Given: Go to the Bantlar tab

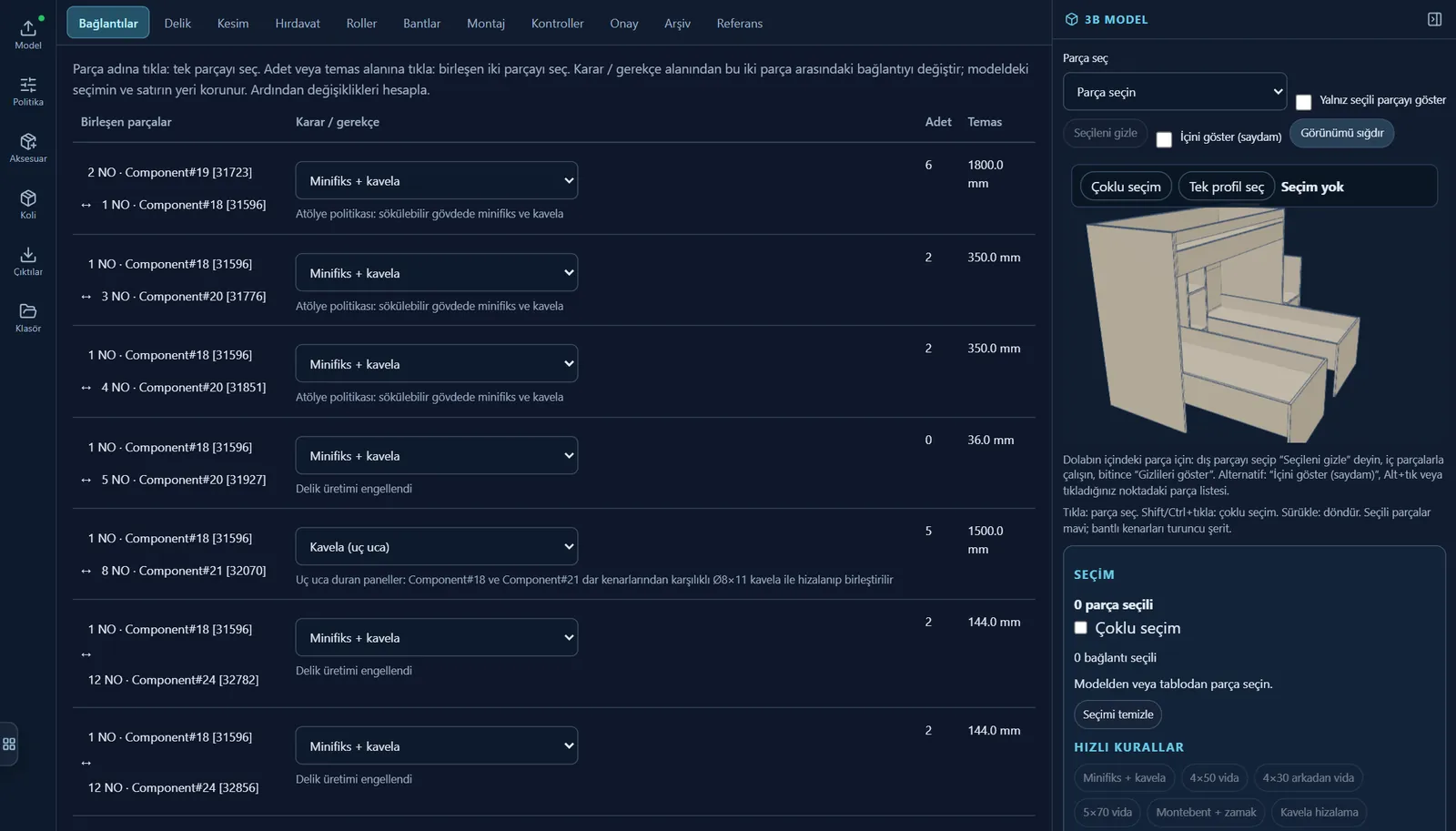Looking at the screenshot, I should point(421,23).
